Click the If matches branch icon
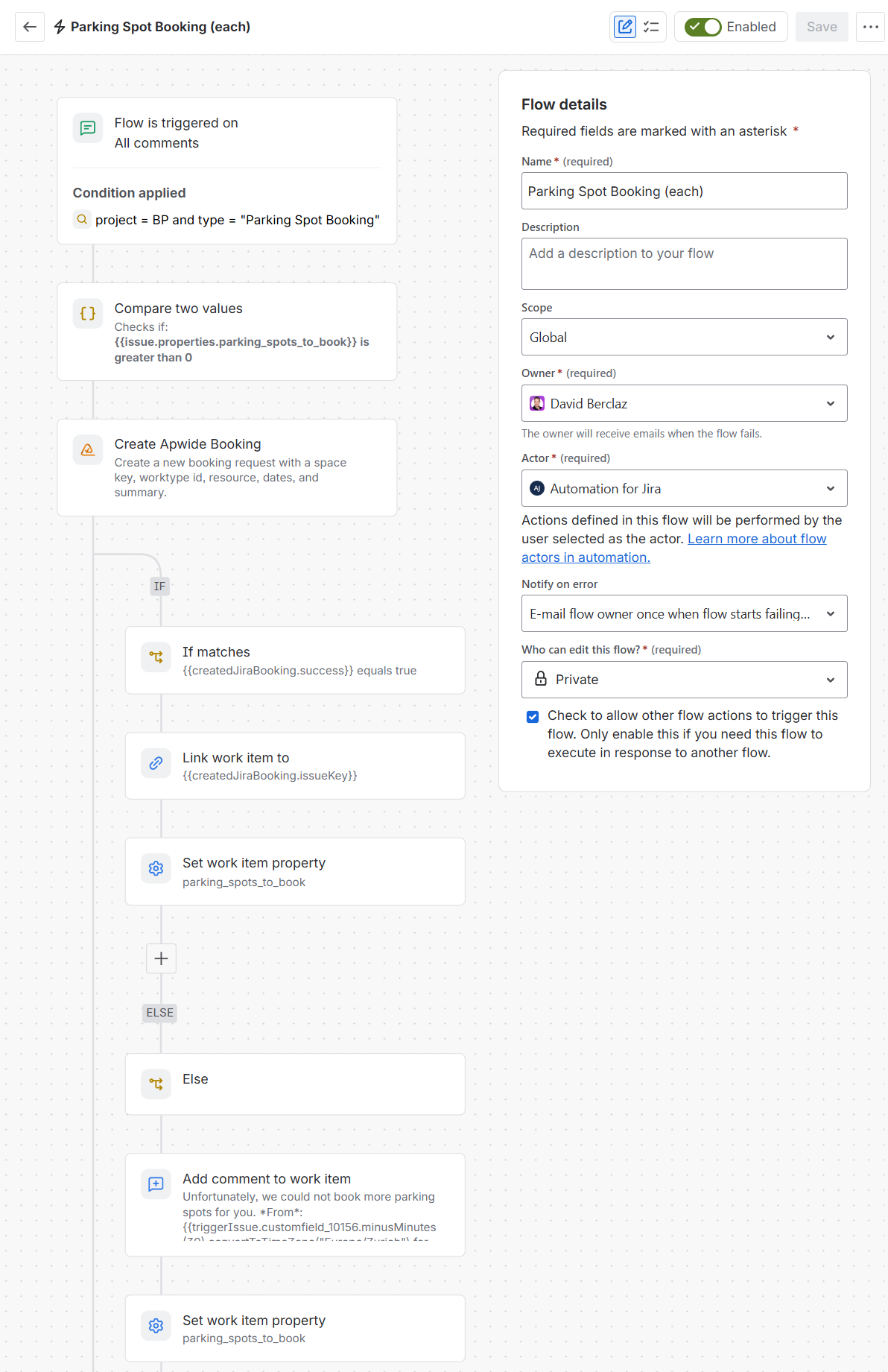 (156, 657)
